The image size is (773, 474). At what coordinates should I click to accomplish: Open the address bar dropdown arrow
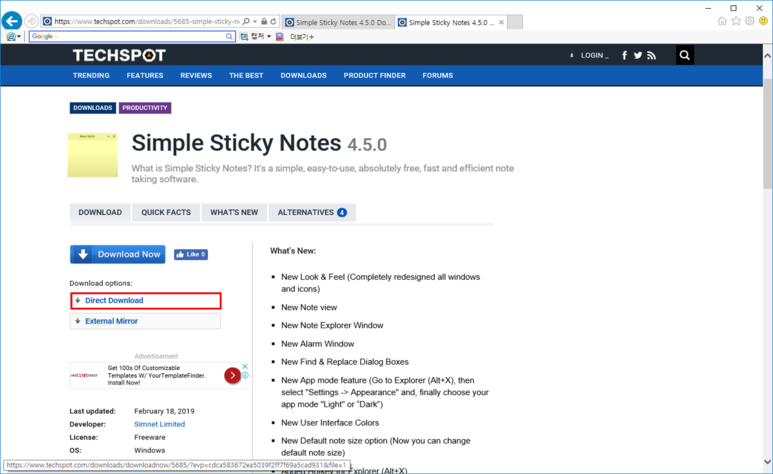255,22
